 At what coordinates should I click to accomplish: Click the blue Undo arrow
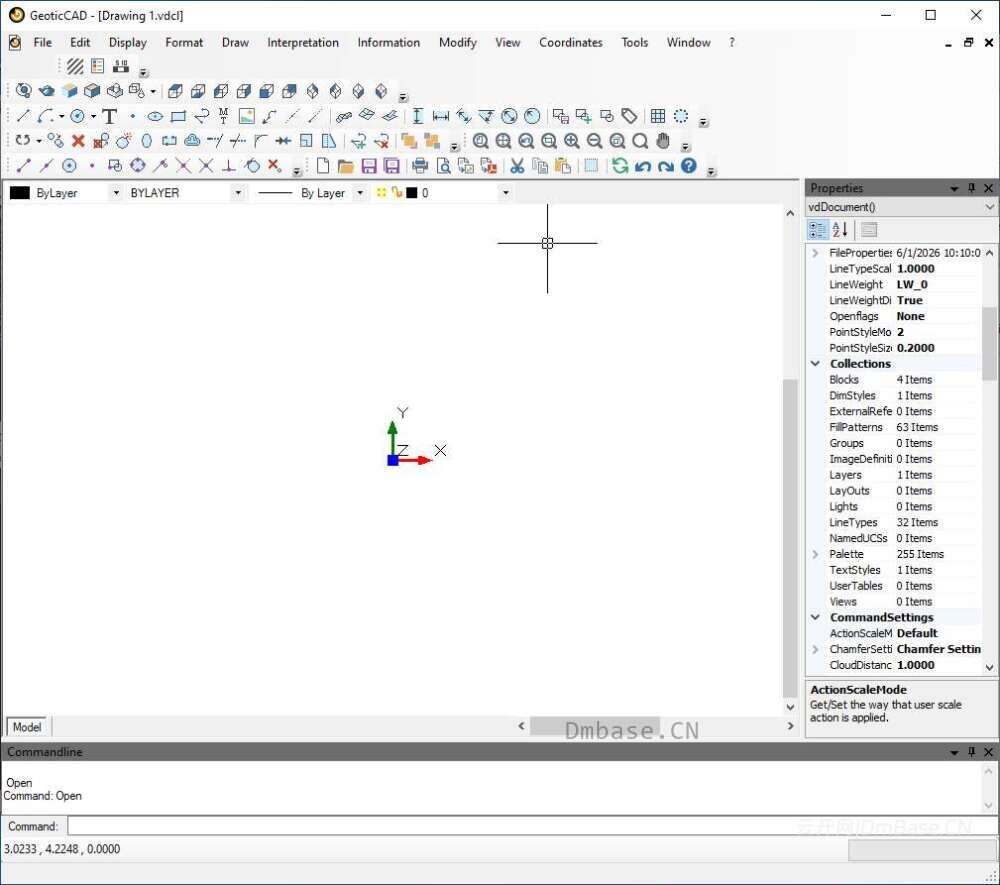643,166
